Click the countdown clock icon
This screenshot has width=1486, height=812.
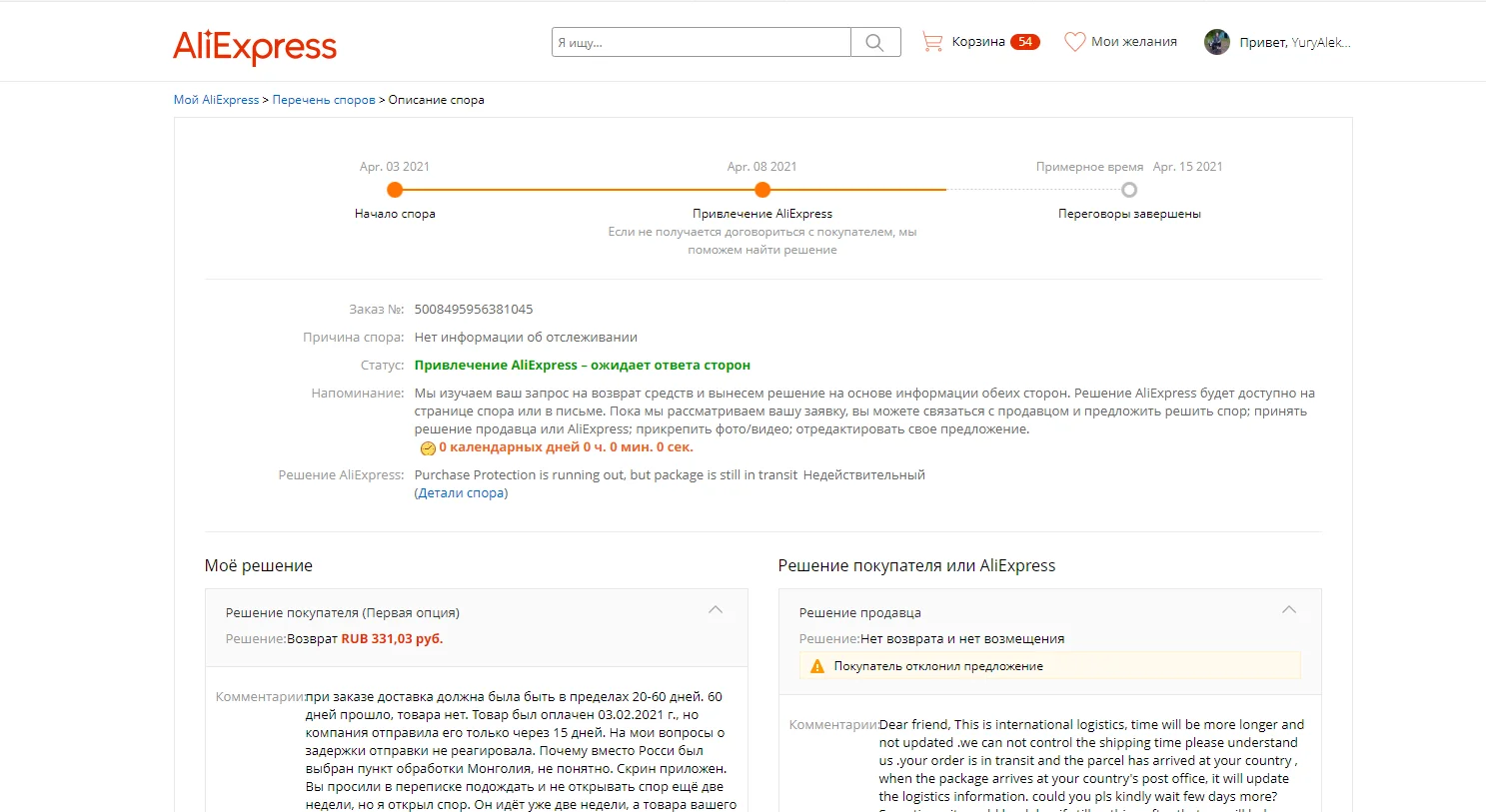(428, 448)
